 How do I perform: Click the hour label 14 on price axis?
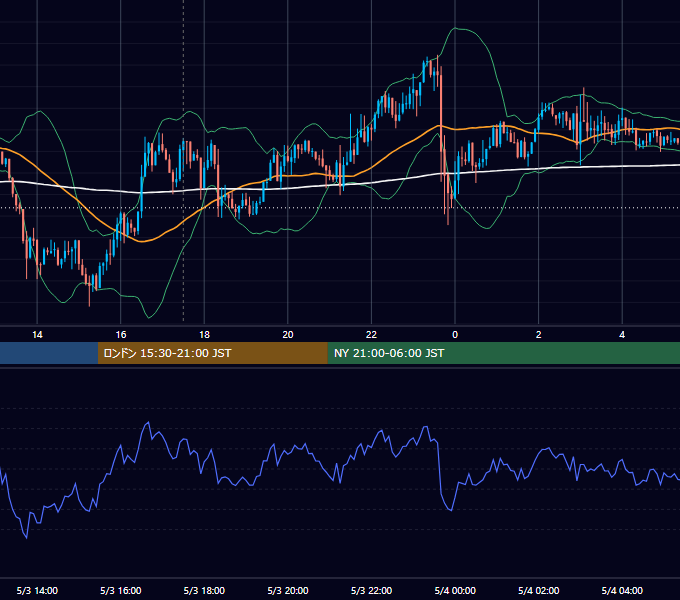click(37, 335)
